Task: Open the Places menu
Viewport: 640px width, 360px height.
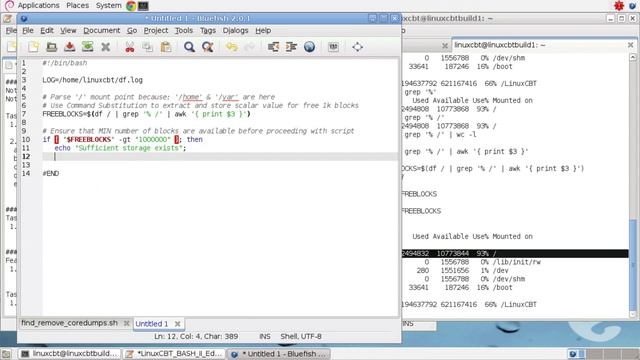Action: tap(78, 6)
